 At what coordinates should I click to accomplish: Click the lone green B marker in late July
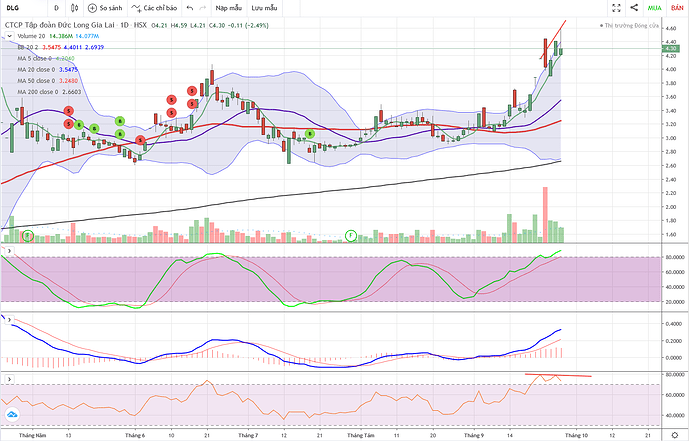coord(310,134)
